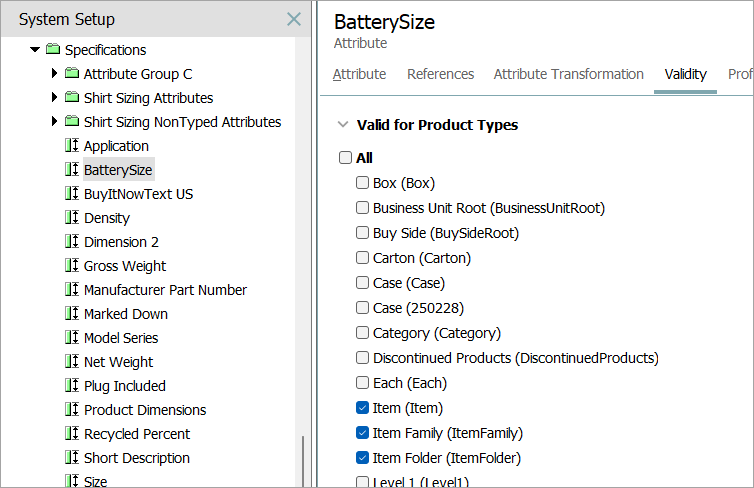The height and width of the screenshot is (488, 754).
Task: Select BuyItNowText US attribute
Action: pyautogui.click(x=138, y=194)
